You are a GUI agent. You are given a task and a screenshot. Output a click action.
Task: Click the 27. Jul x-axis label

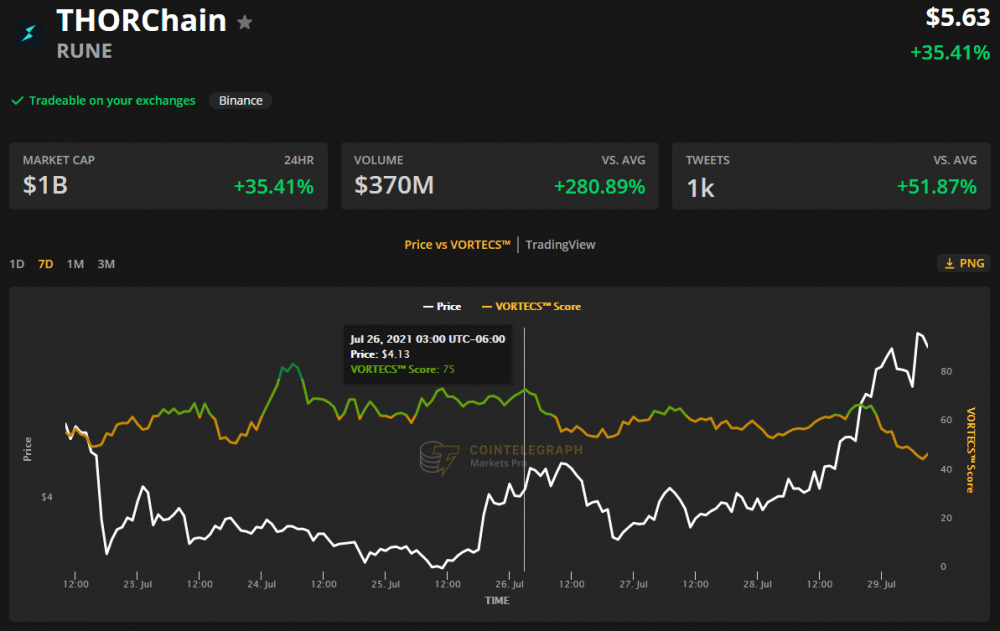click(633, 584)
